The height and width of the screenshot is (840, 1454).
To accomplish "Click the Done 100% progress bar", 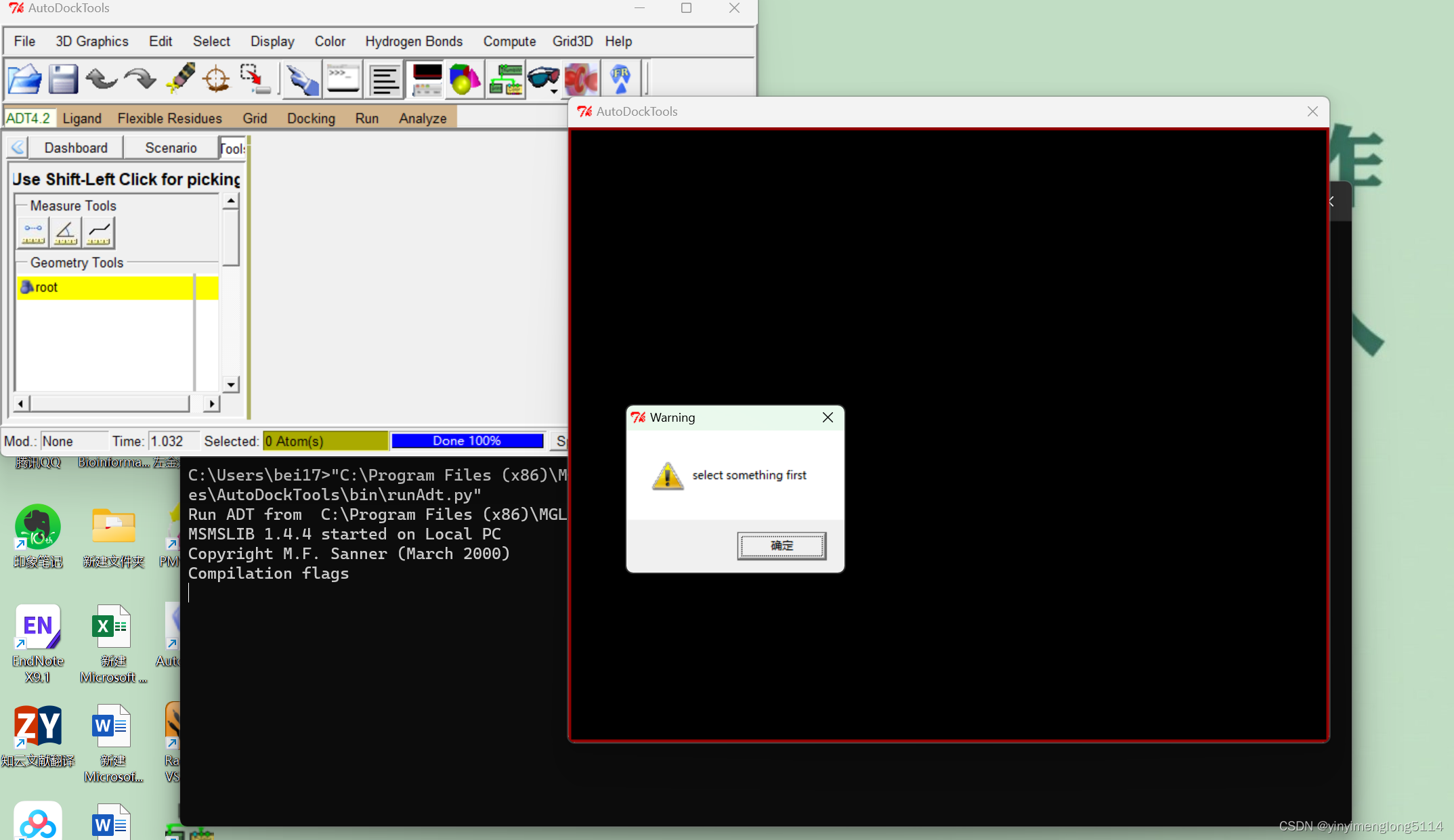I will tap(467, 441).
